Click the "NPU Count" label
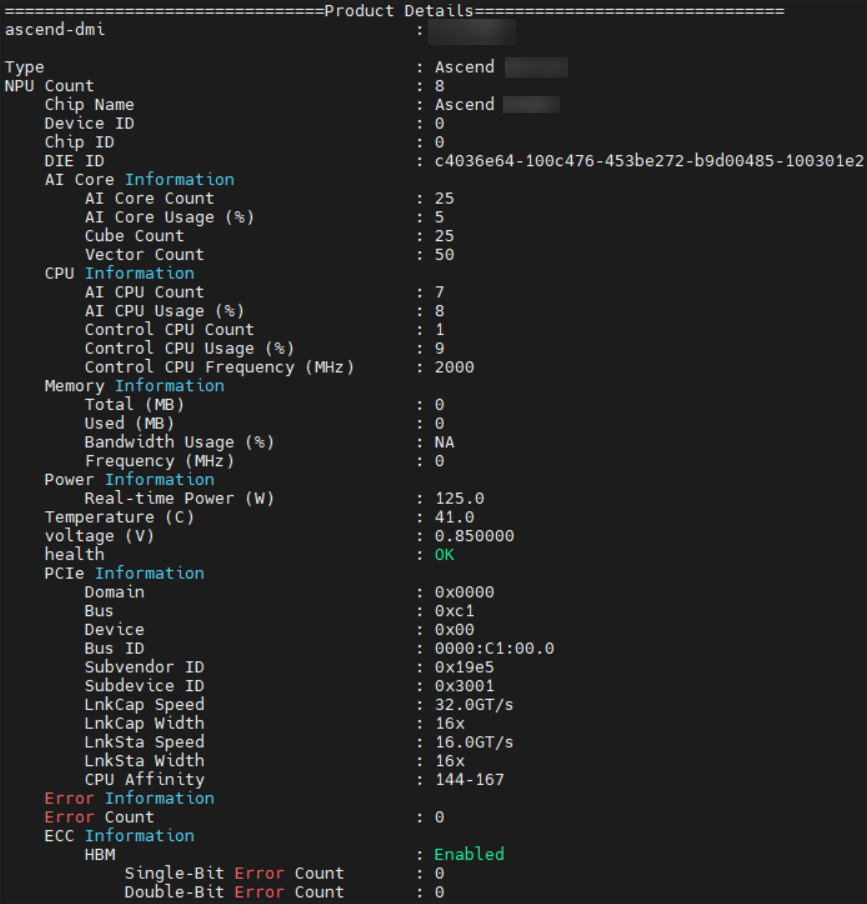Viewport: 867px width, 904px height. tap(49, 86)
